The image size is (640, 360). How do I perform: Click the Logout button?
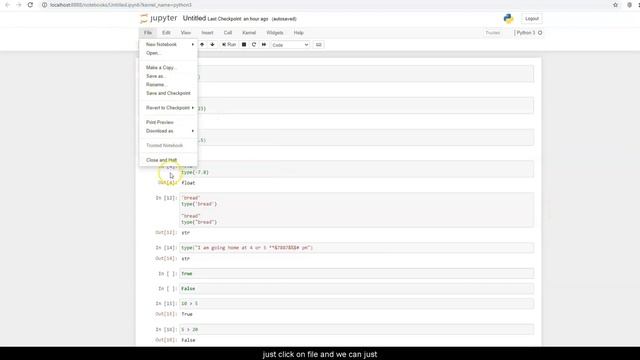click(x=531, y=19)
